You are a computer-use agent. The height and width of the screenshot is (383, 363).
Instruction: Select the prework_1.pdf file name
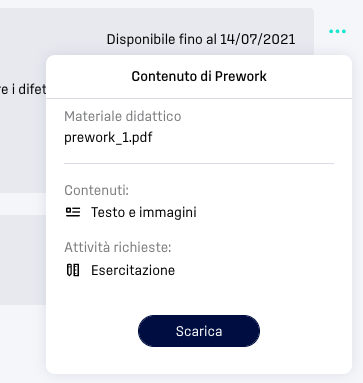coord(108,137)
